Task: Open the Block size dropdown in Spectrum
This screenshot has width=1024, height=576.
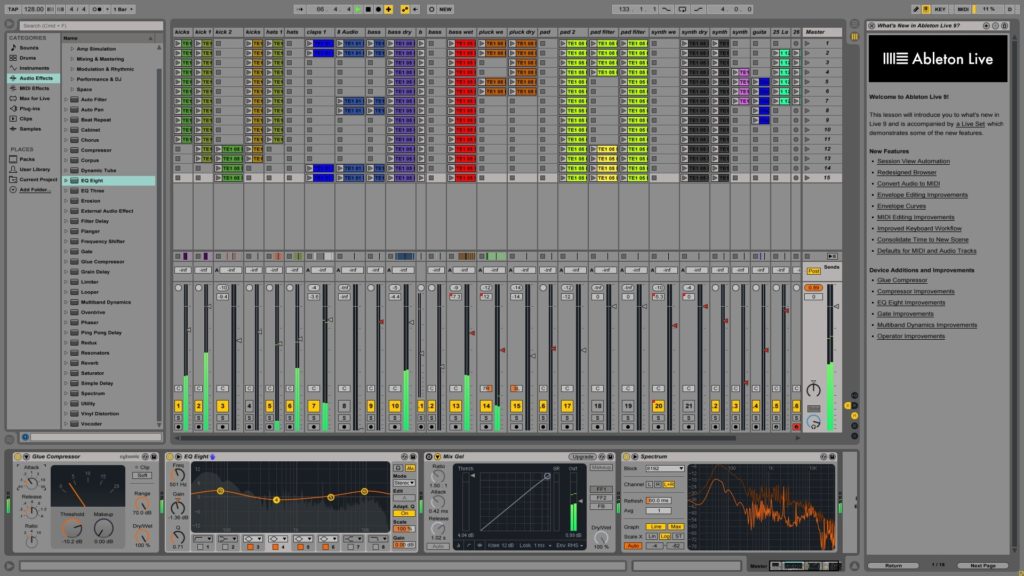Action: point(664,468)
